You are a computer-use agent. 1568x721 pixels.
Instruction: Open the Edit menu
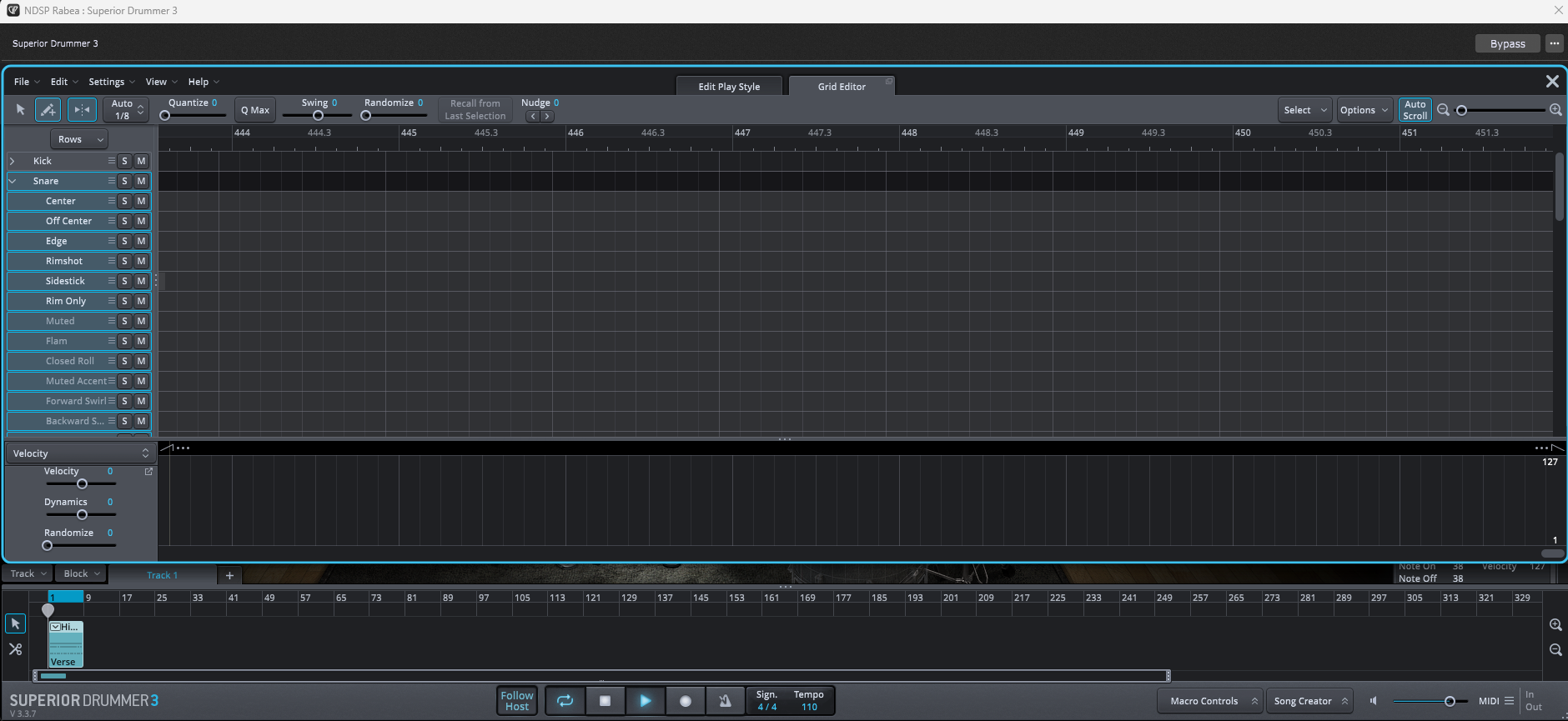click(63, 82)
